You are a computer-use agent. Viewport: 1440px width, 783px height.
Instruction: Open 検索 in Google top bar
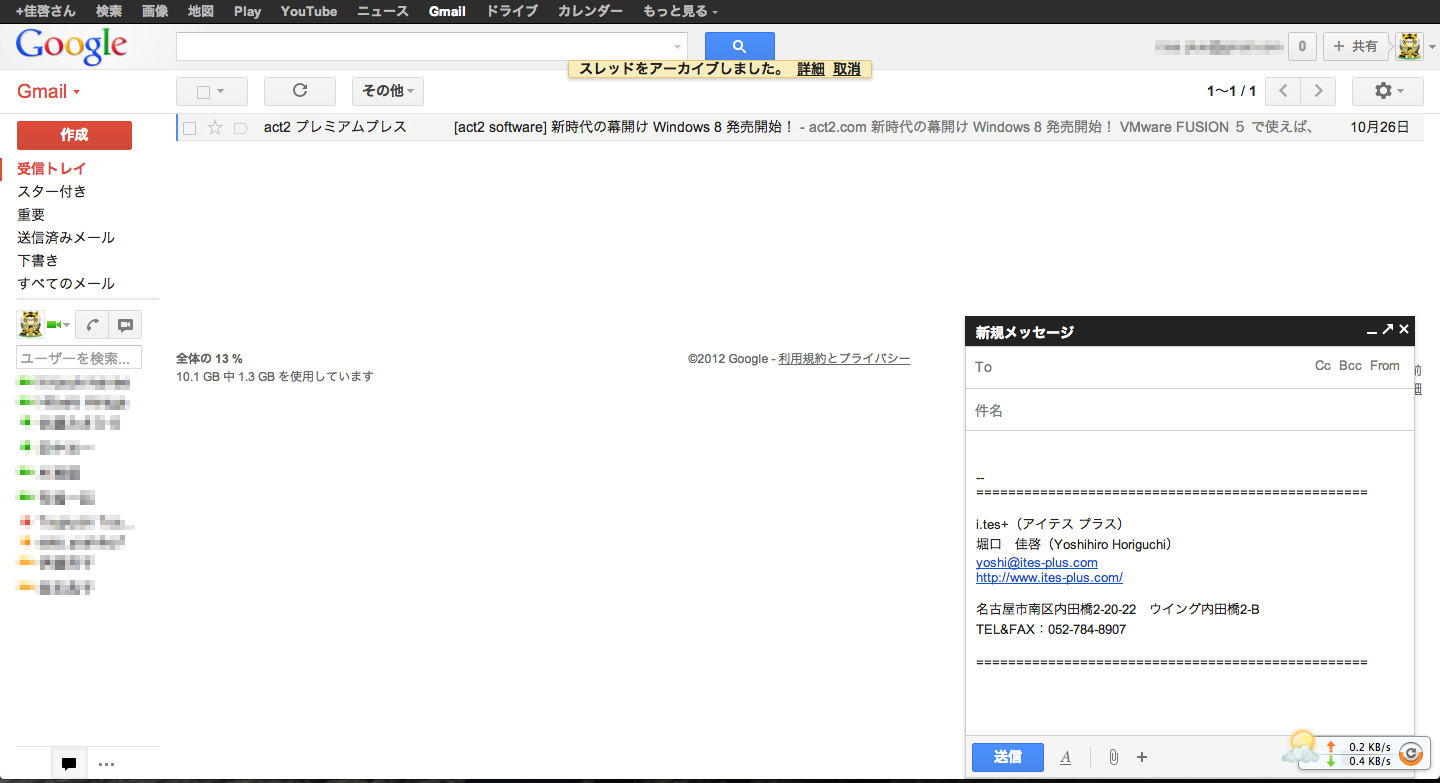(109, 11)
